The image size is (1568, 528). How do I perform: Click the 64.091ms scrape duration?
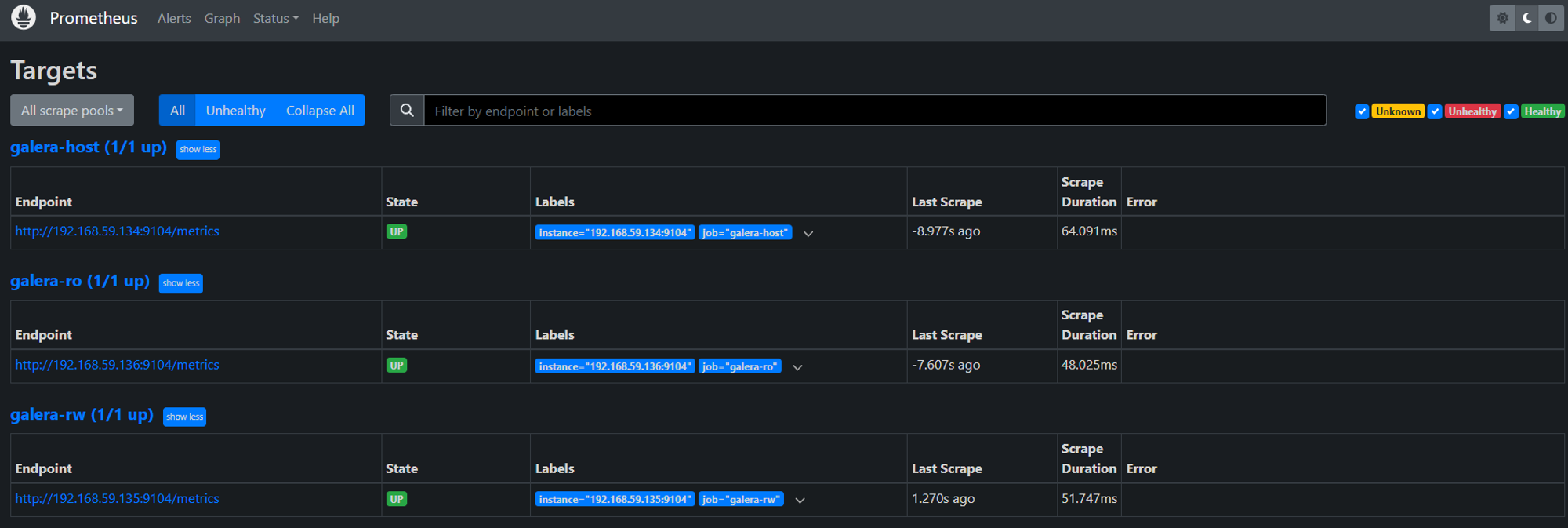1089,231
